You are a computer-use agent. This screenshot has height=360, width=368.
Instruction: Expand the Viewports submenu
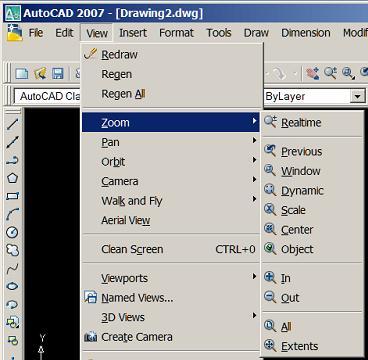coord(170,278)
